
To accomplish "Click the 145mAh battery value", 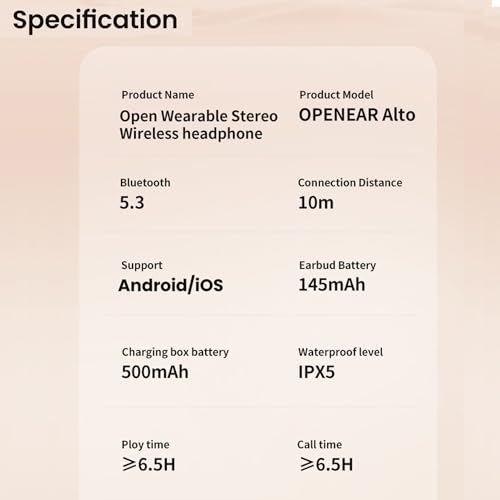I will 332,285.
